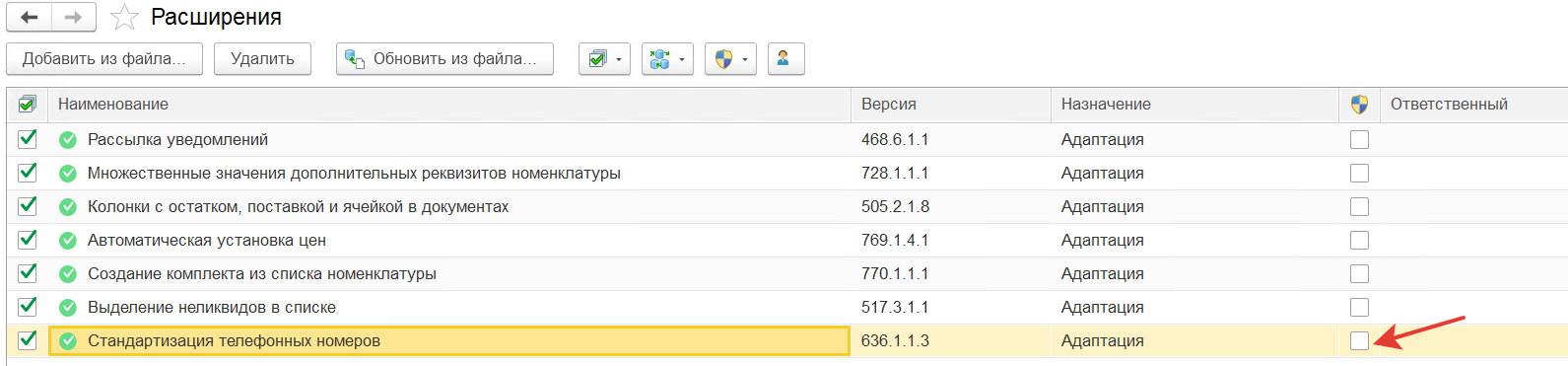Click the responsible person toolbar icon
1568x366 pixels.
click(x=785, y=59)
